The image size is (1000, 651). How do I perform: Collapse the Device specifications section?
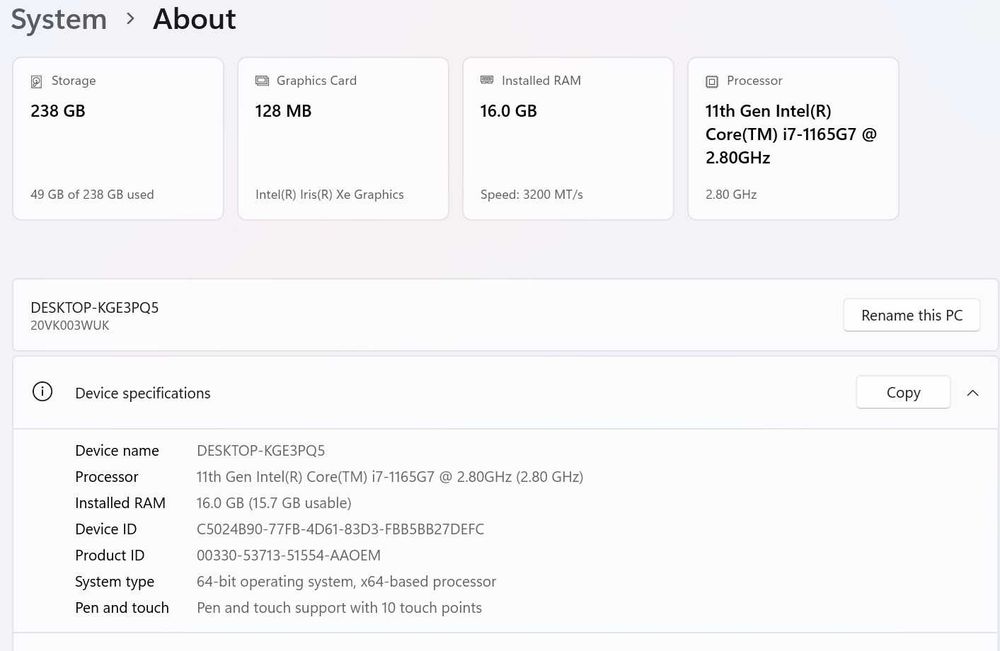973,393
